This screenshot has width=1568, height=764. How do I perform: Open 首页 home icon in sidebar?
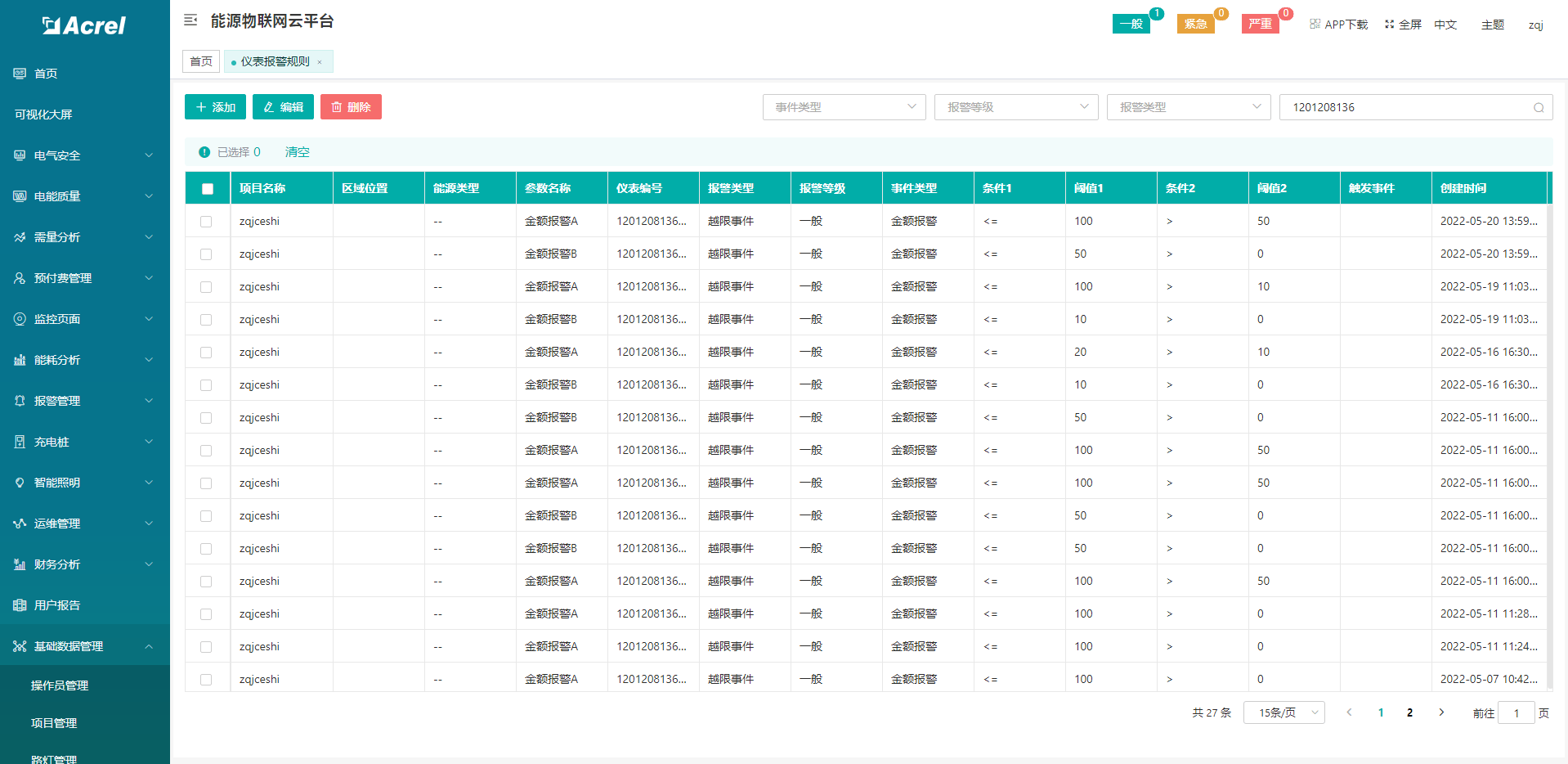[20, 74]
